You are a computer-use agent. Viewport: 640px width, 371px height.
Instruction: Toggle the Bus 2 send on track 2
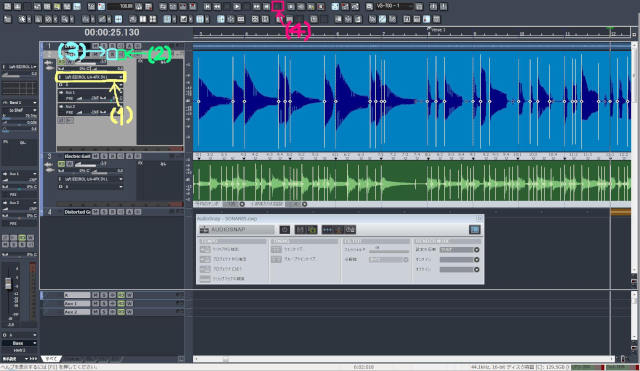coord(61,107)
